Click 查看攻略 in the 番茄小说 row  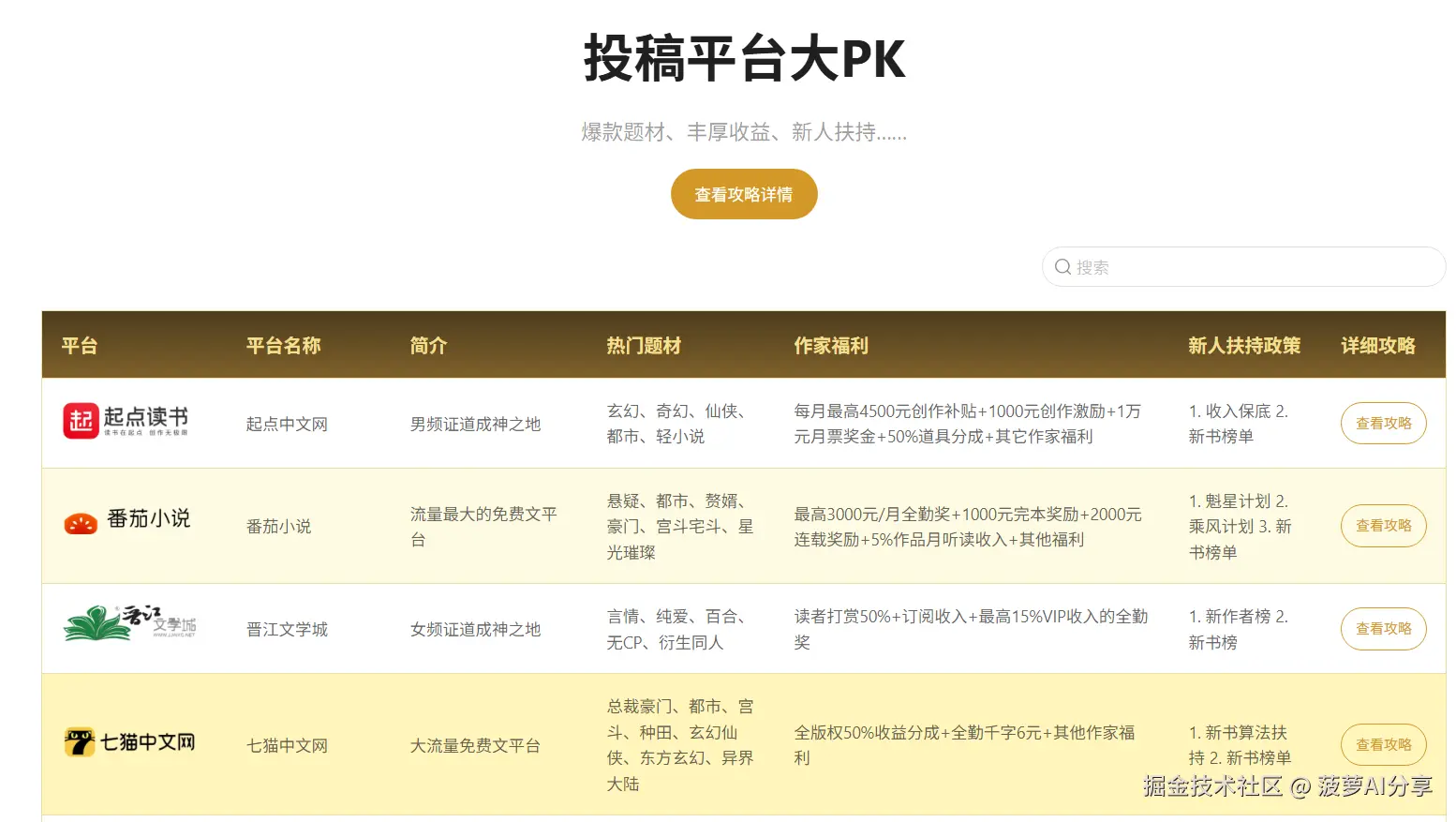[1384, 526]
